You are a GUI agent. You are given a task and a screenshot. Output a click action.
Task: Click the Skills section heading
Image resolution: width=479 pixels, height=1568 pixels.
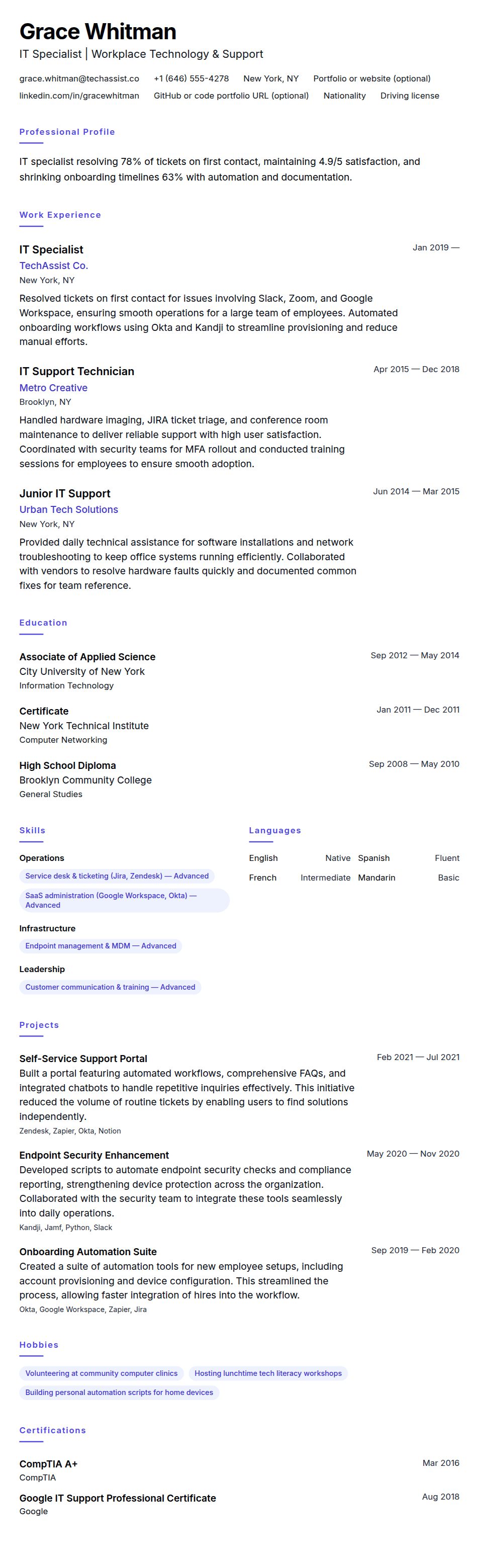click(32, 830)
